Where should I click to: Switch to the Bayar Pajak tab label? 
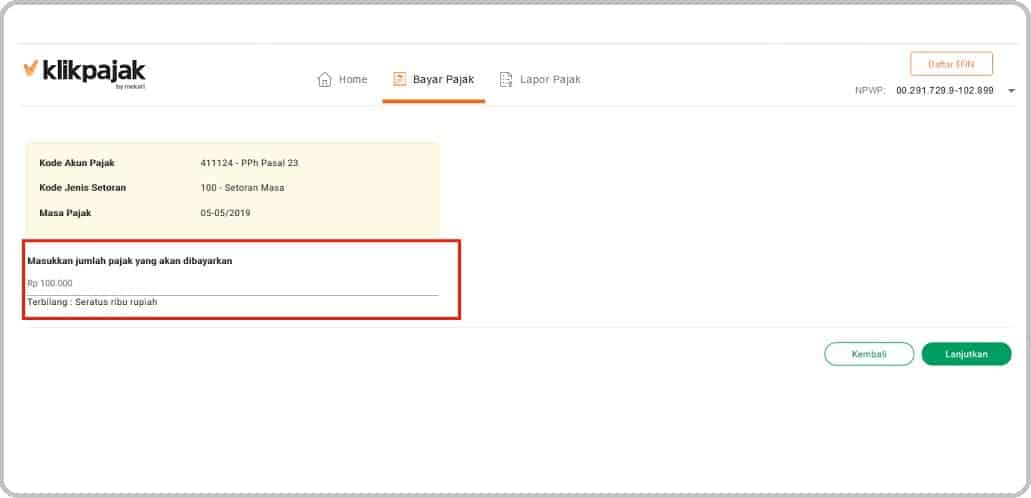(x=443, y=80)
